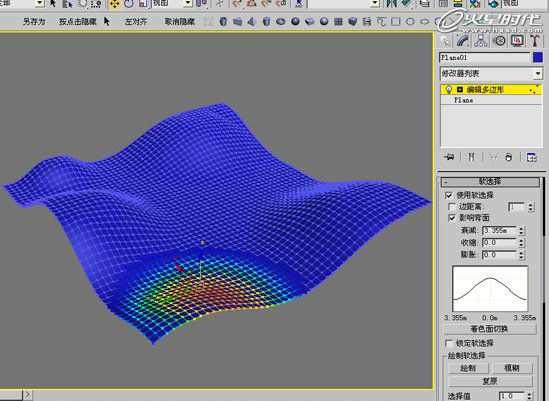Open the Utilities hammer panel tab
The height and width of the screenshot is (401, 549).
(535, 41)
